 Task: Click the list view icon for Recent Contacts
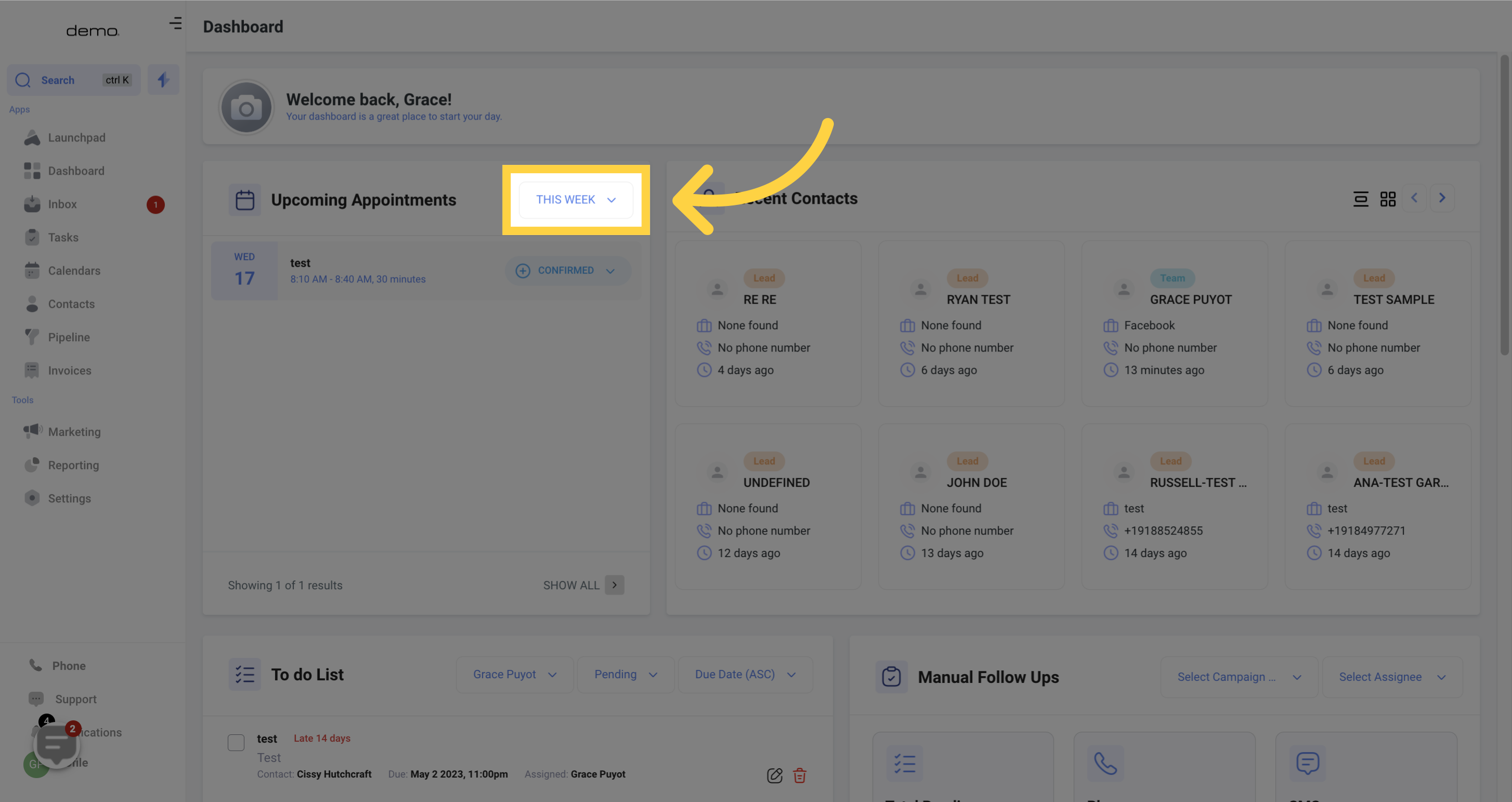[1361, 199]
